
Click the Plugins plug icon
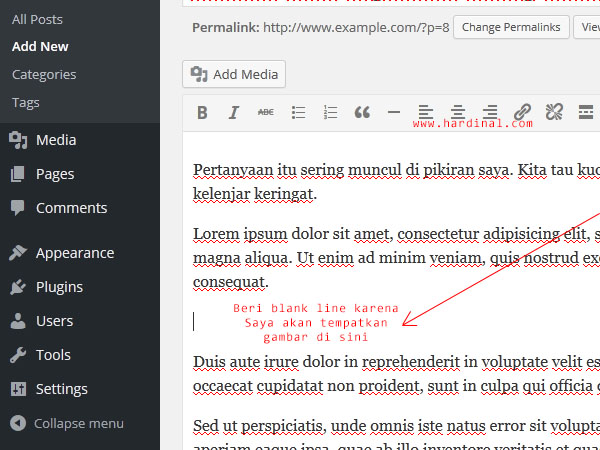[x=18, y=287]
